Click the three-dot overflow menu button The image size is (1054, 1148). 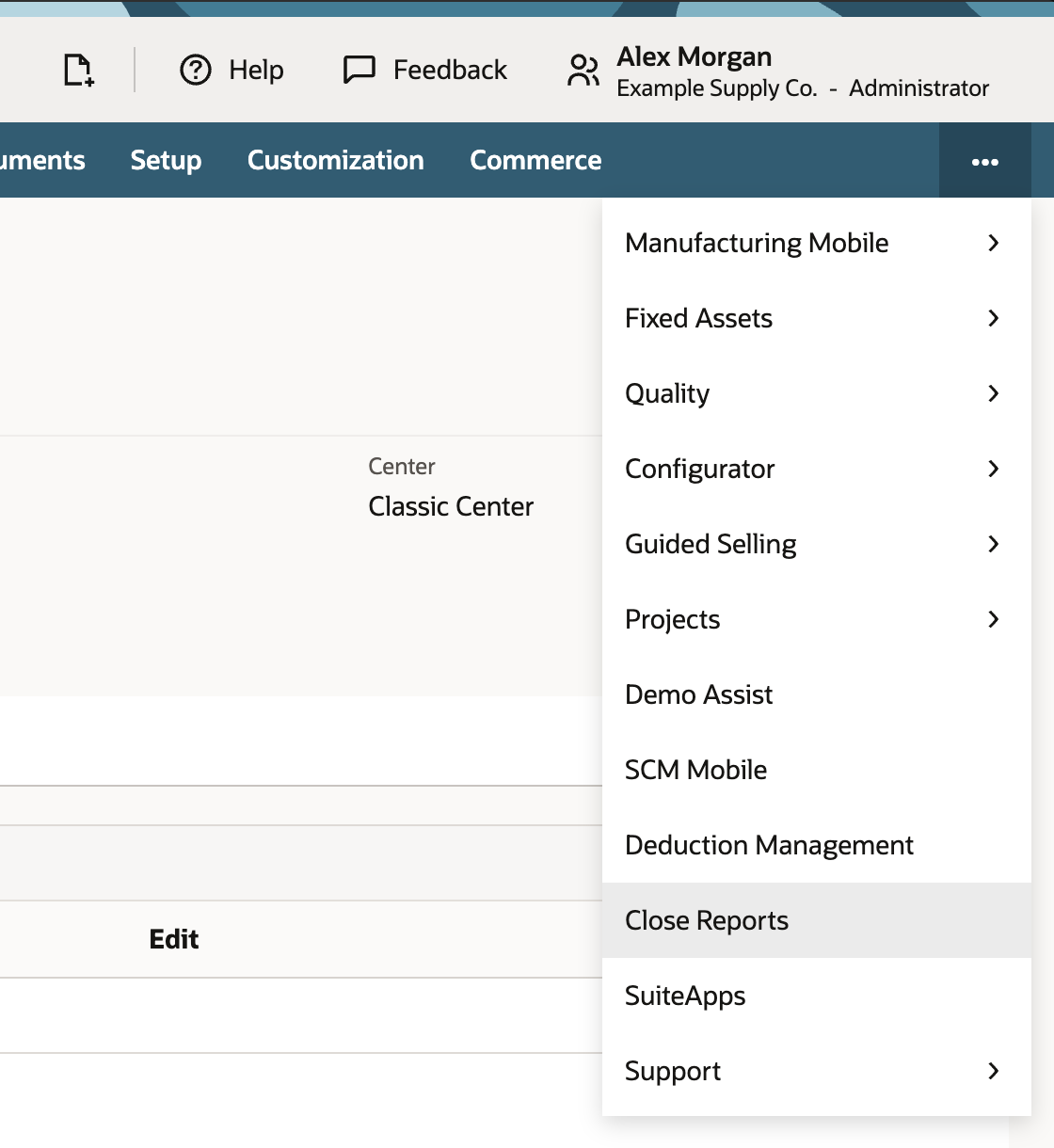[985, 161]
